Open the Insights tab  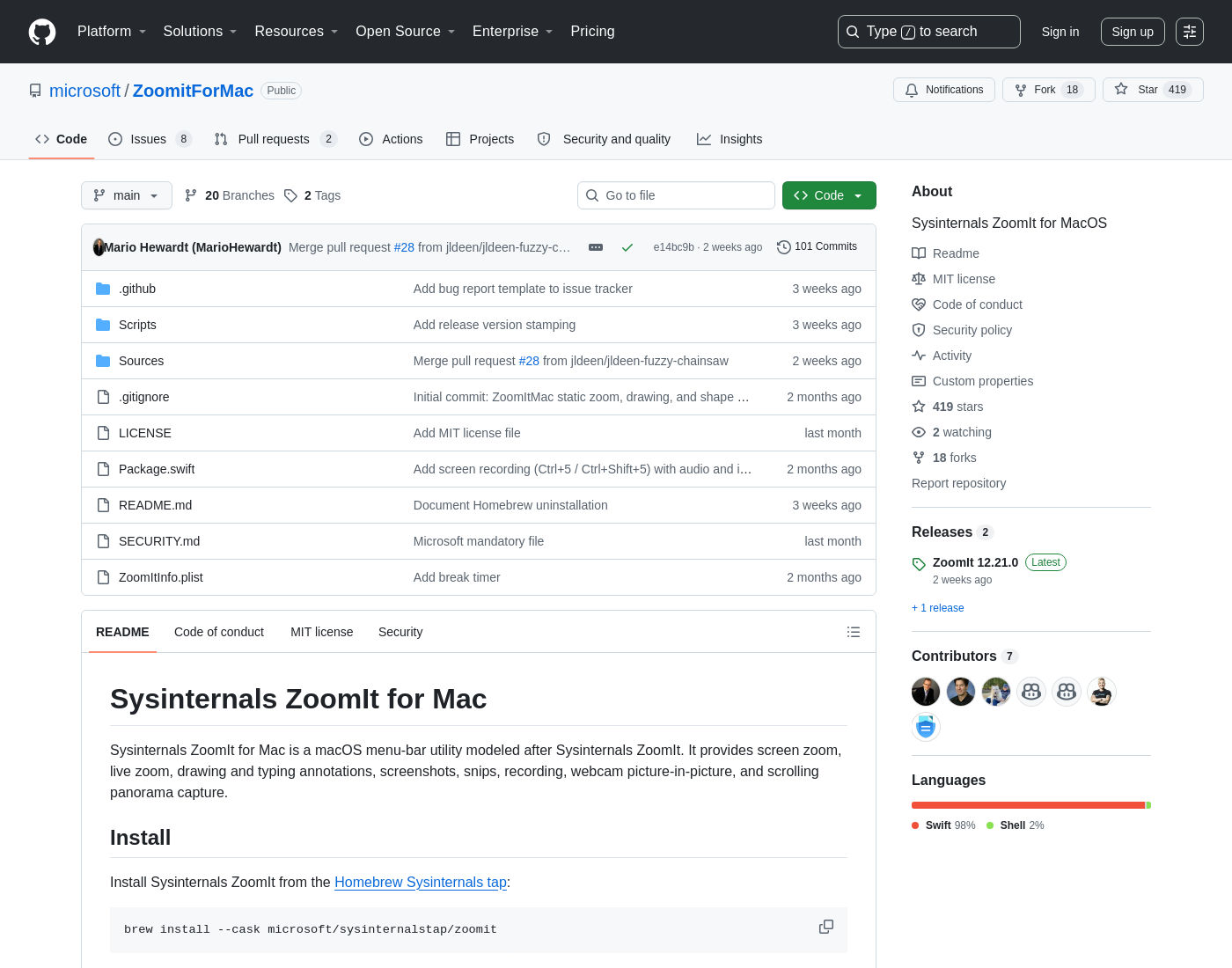(730, 139)
